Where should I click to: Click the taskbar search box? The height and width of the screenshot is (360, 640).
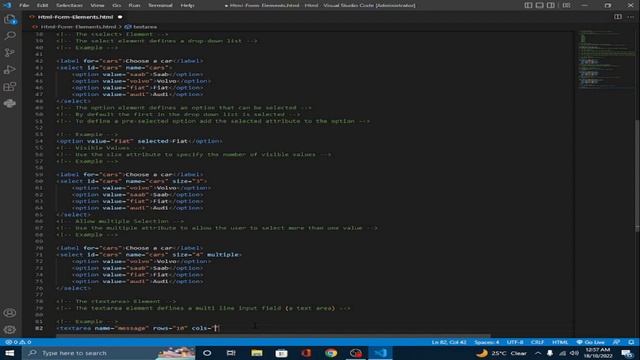tap(108, 353)
